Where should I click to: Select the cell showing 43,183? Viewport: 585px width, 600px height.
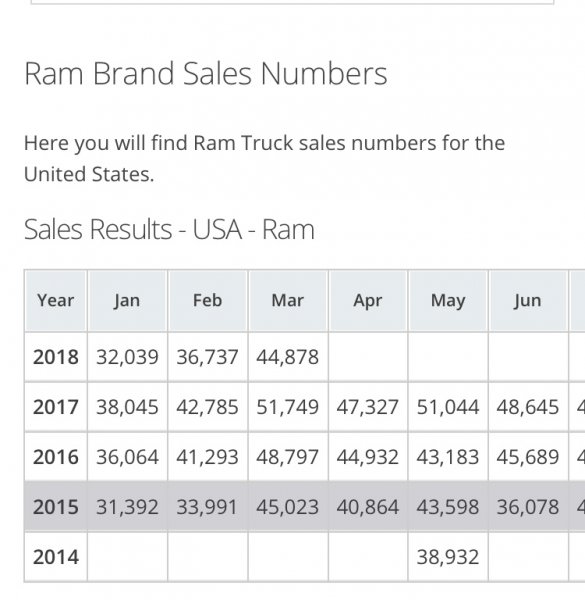pos(448,457)
